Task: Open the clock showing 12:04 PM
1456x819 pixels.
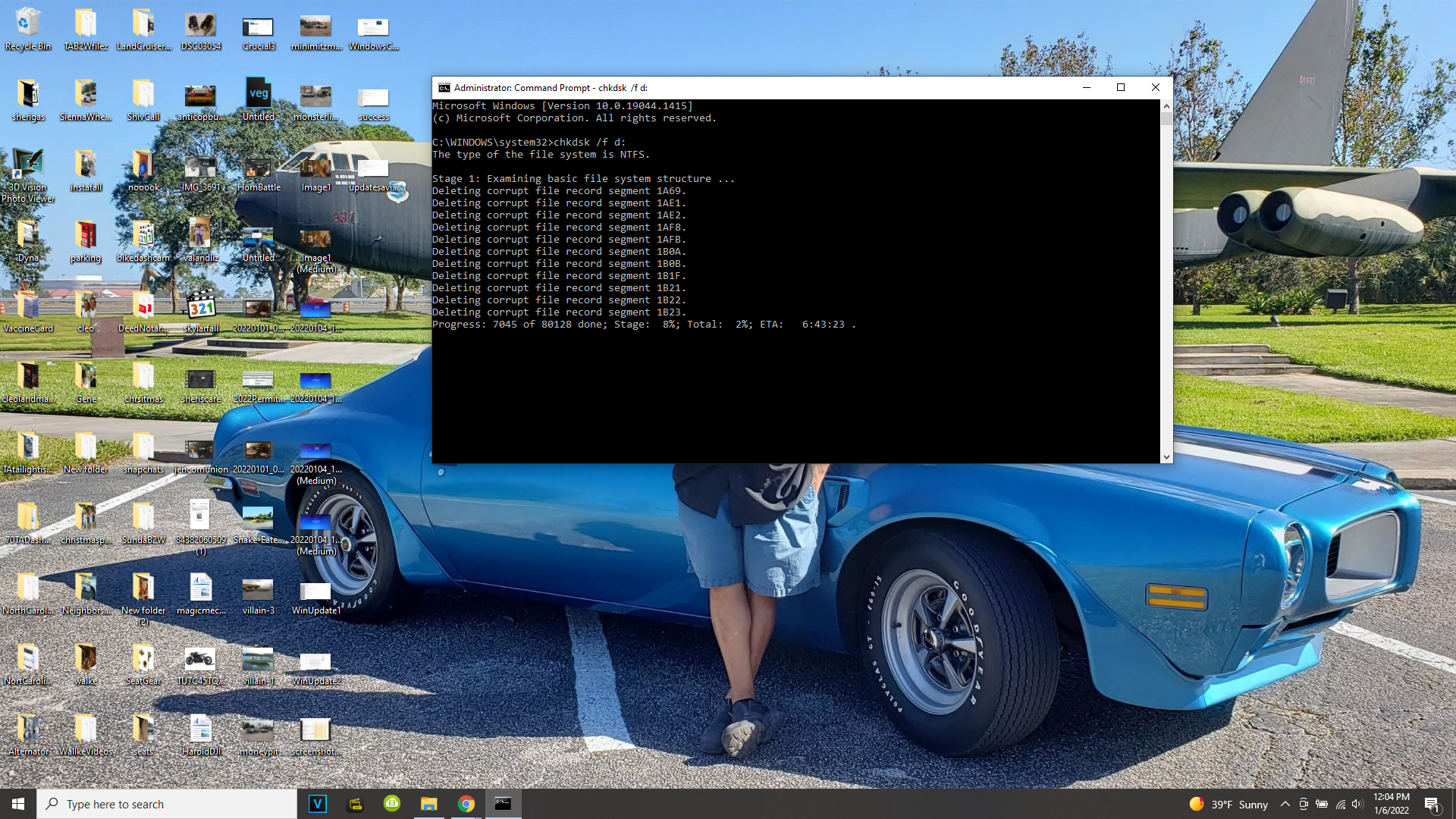Action: (1391, 804)
